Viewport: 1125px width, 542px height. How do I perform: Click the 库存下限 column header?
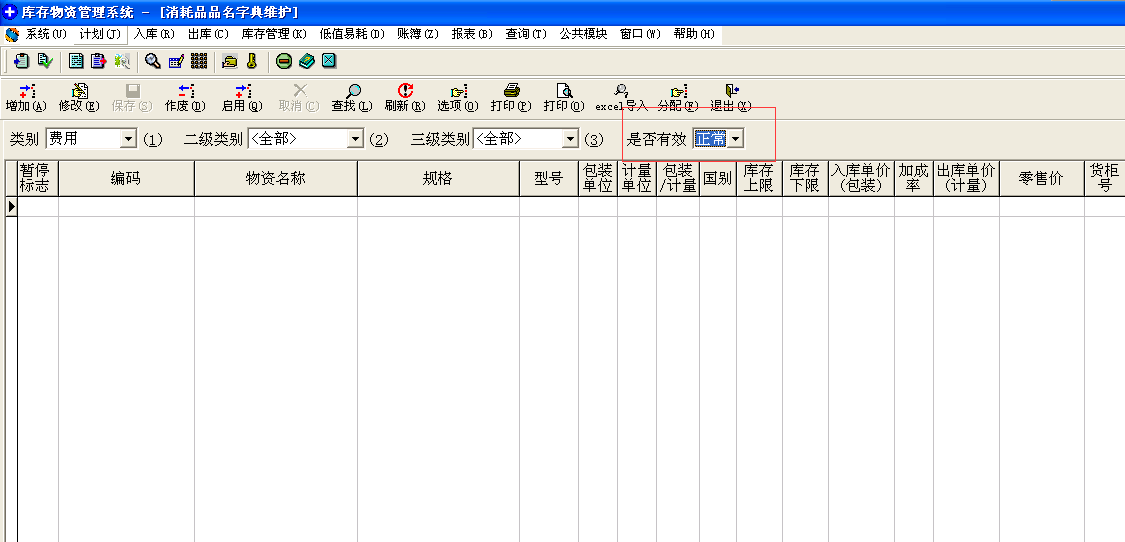pyautogui.click(x=805, y=179)
